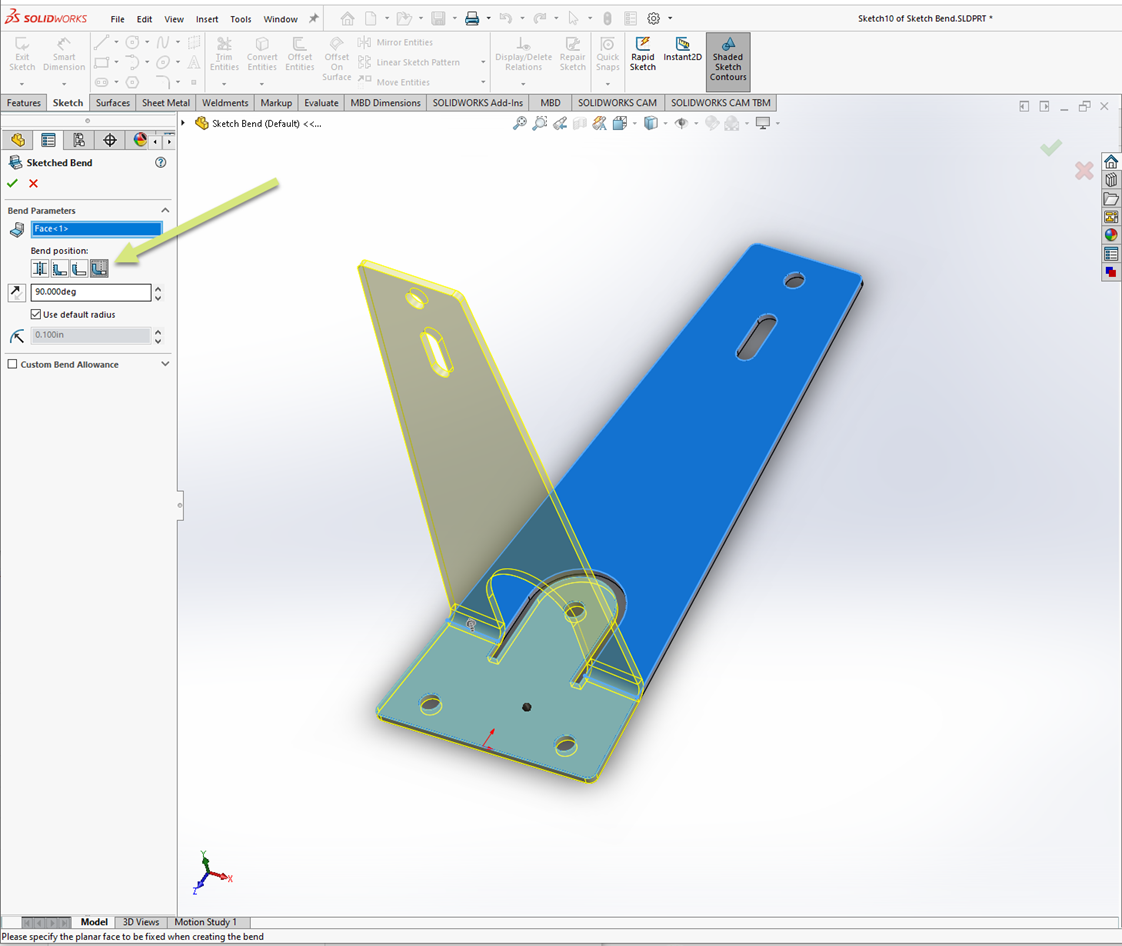
Task: Collapse the Bend Parameters section
Action: click(165, 210)
